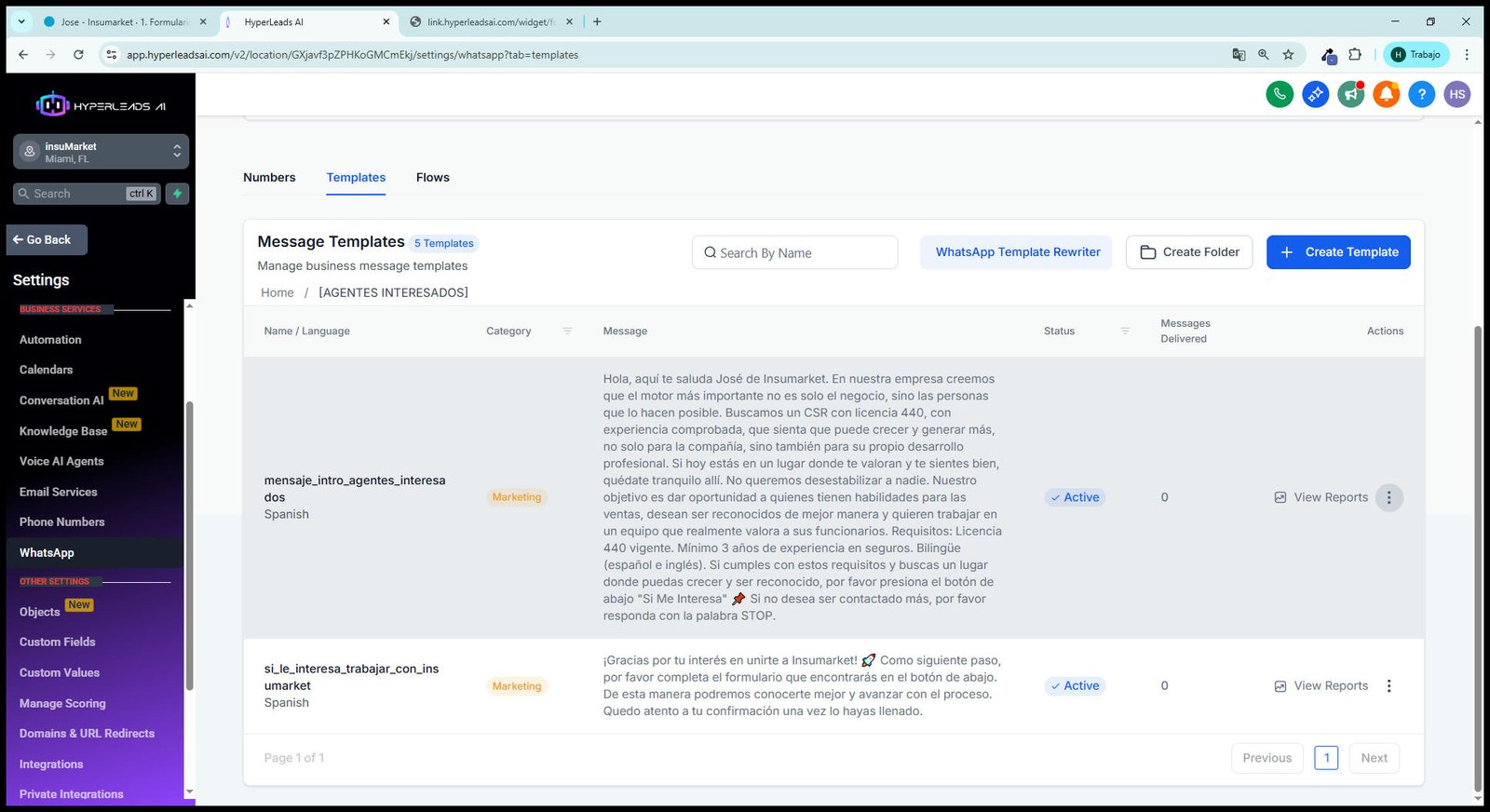Open the orange notifications bell
Image resolution: width=1490 pixels, height=812 pixels.
(x=1386, y=94)
